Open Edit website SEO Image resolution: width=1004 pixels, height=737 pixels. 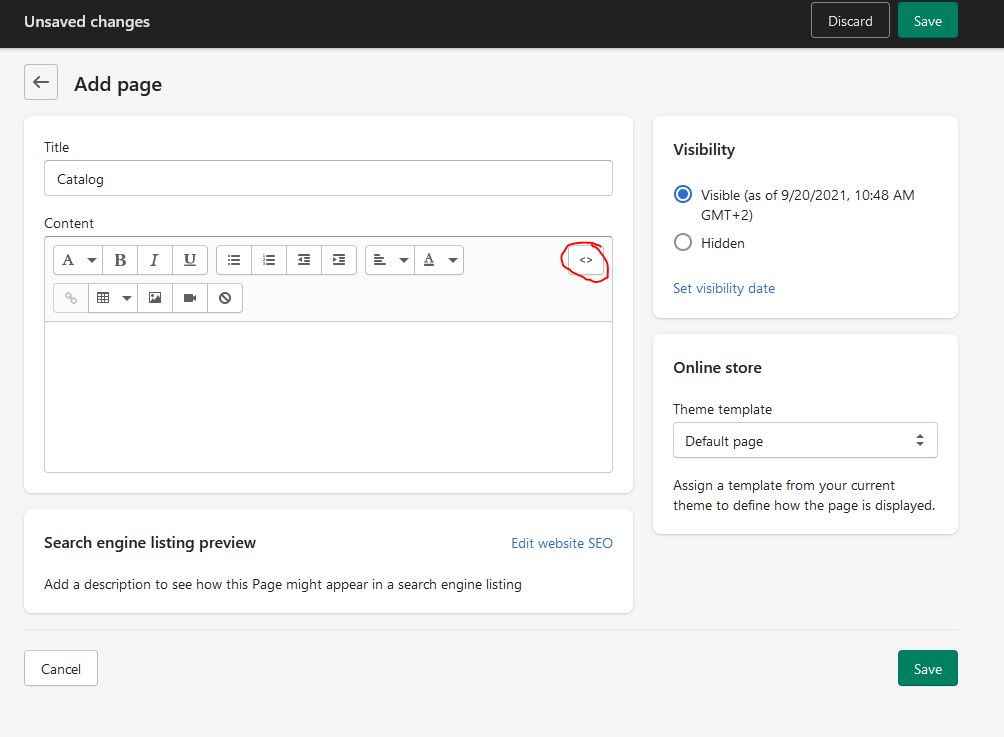pos(561,543)
